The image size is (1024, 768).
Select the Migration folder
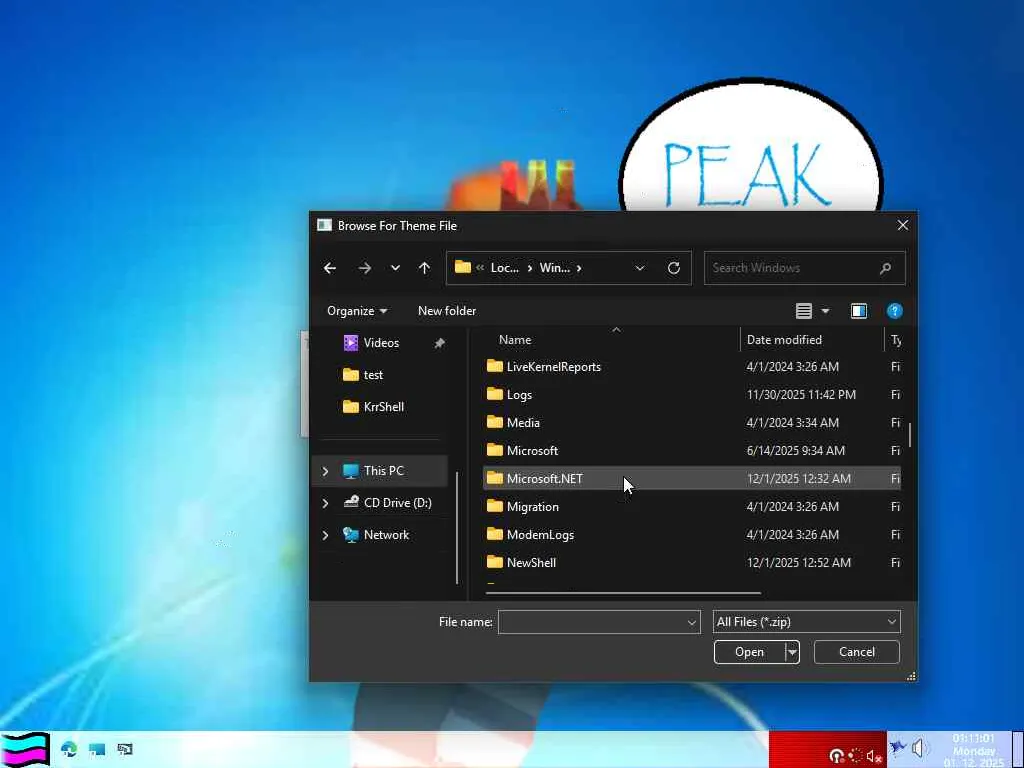(532, 507)
